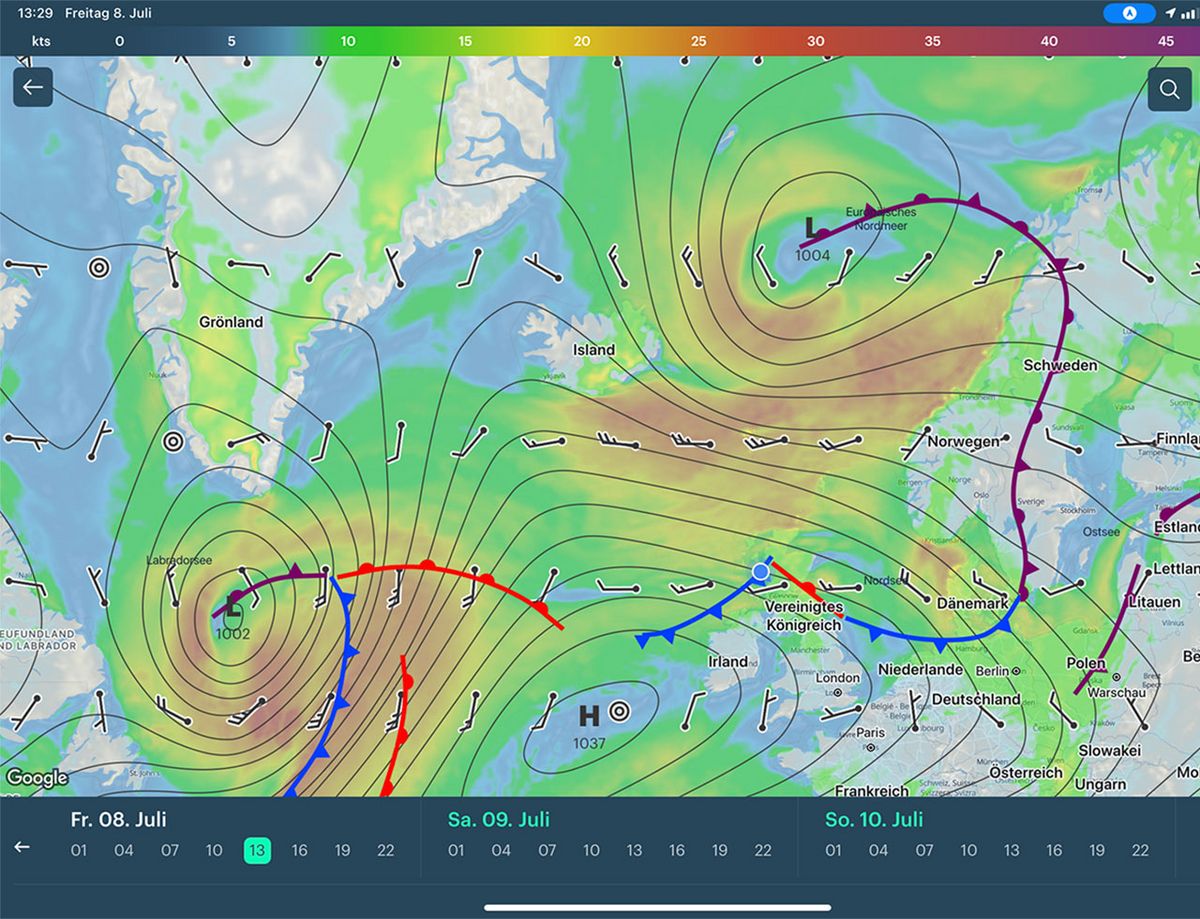Select hour 13 on Fr. 08. Juli

tap(257, 850)
